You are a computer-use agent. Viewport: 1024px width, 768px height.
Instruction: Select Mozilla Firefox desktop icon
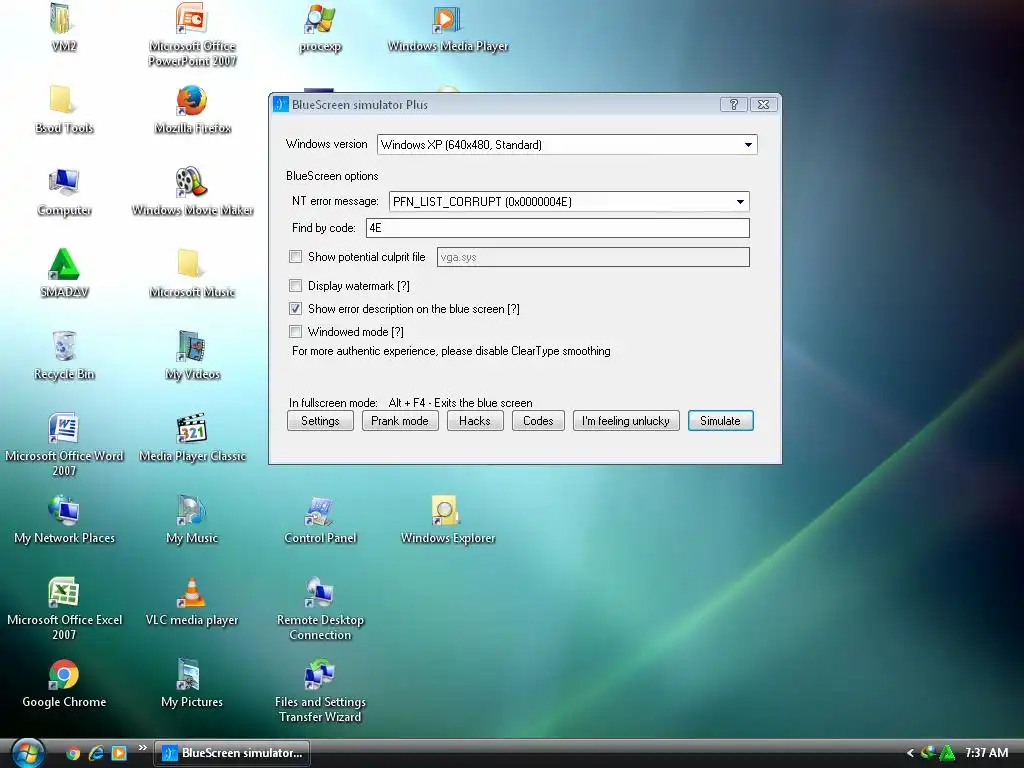pyautogui.click(x=192, y=108)
